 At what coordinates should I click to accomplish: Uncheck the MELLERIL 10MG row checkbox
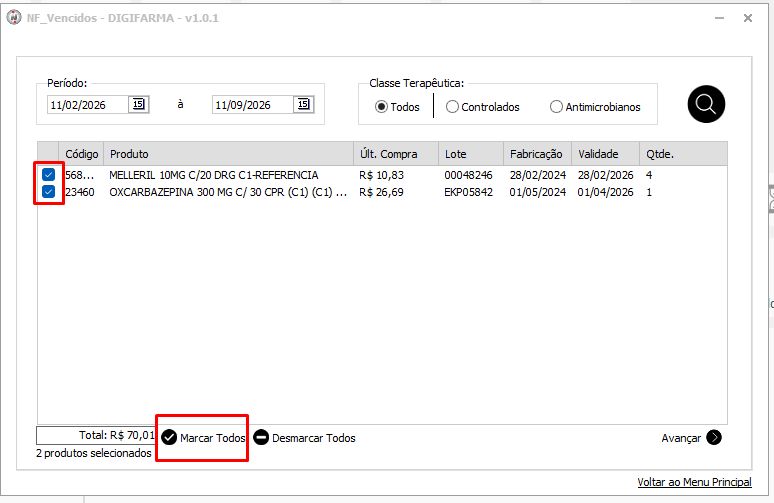(48, 174)
